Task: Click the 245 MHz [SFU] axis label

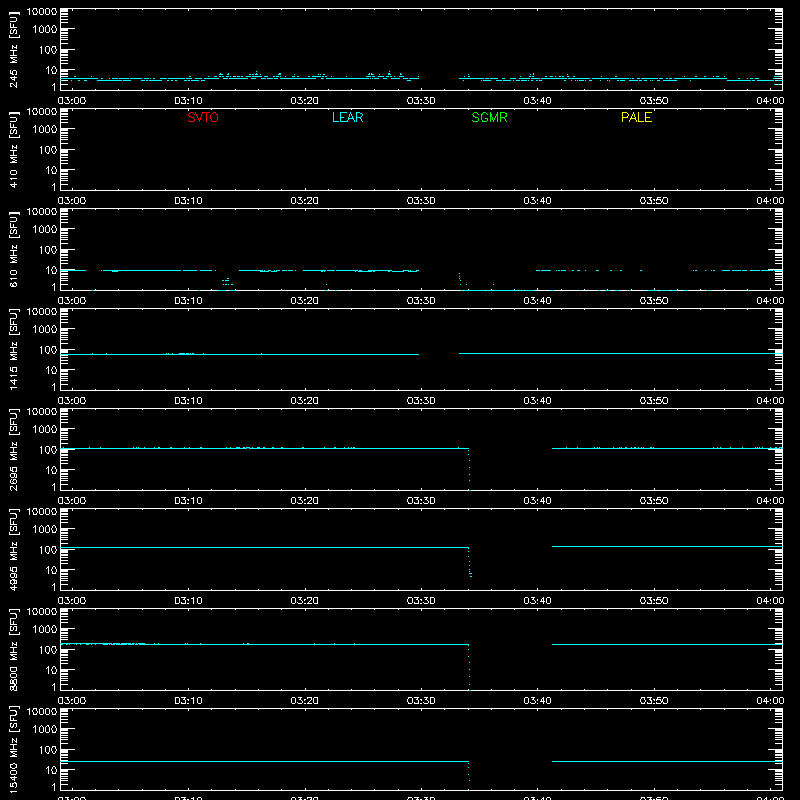Action: (x=13, y=49)
